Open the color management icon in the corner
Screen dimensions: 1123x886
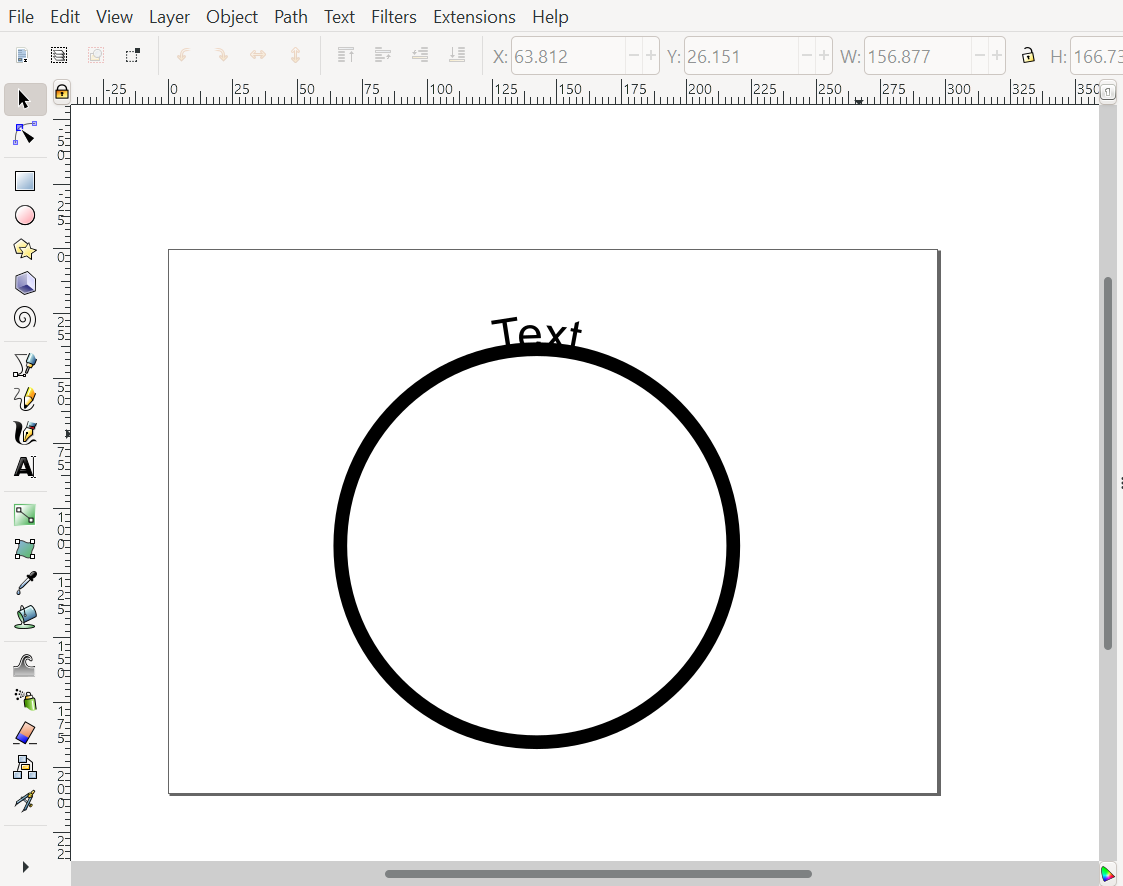[1108, 872]
